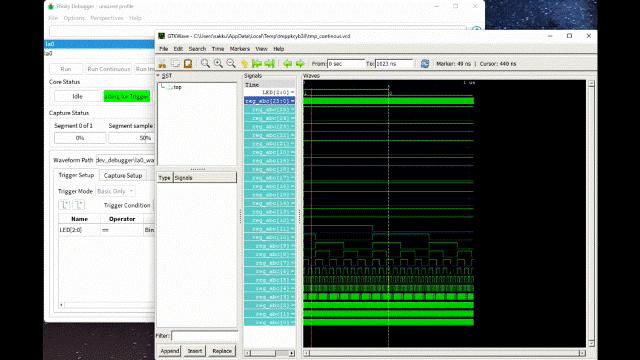The height and width of the screenshot is (360, 640).
Task: Select the reg_abc[22] signal row
Action: tap(269, 135)
